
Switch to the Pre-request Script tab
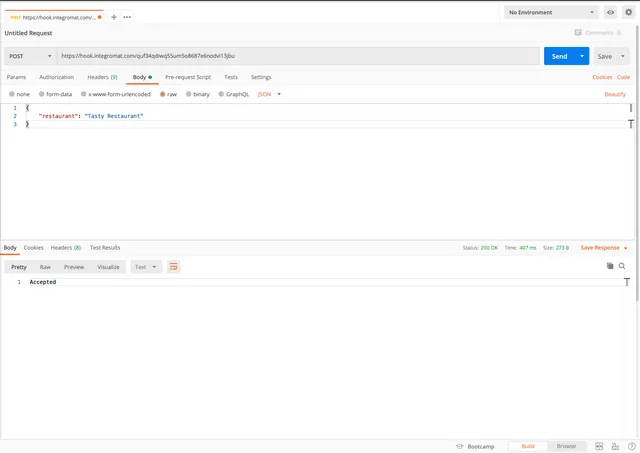pos(188,77)
